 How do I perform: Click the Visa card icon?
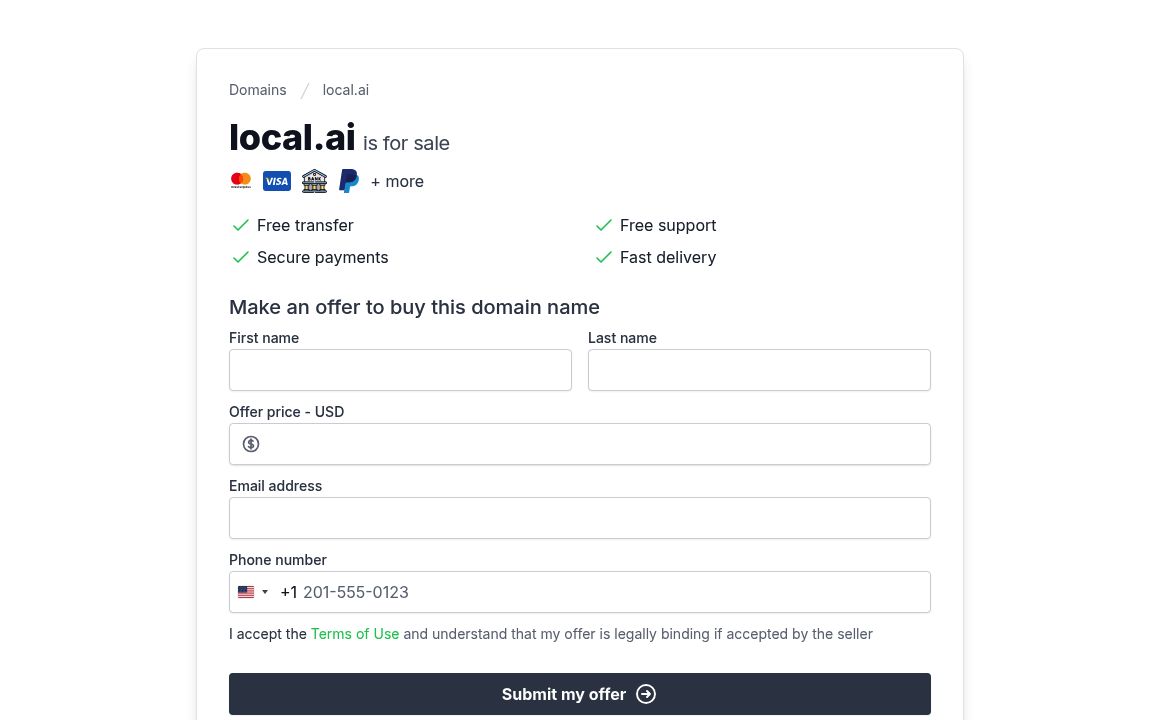277,181
